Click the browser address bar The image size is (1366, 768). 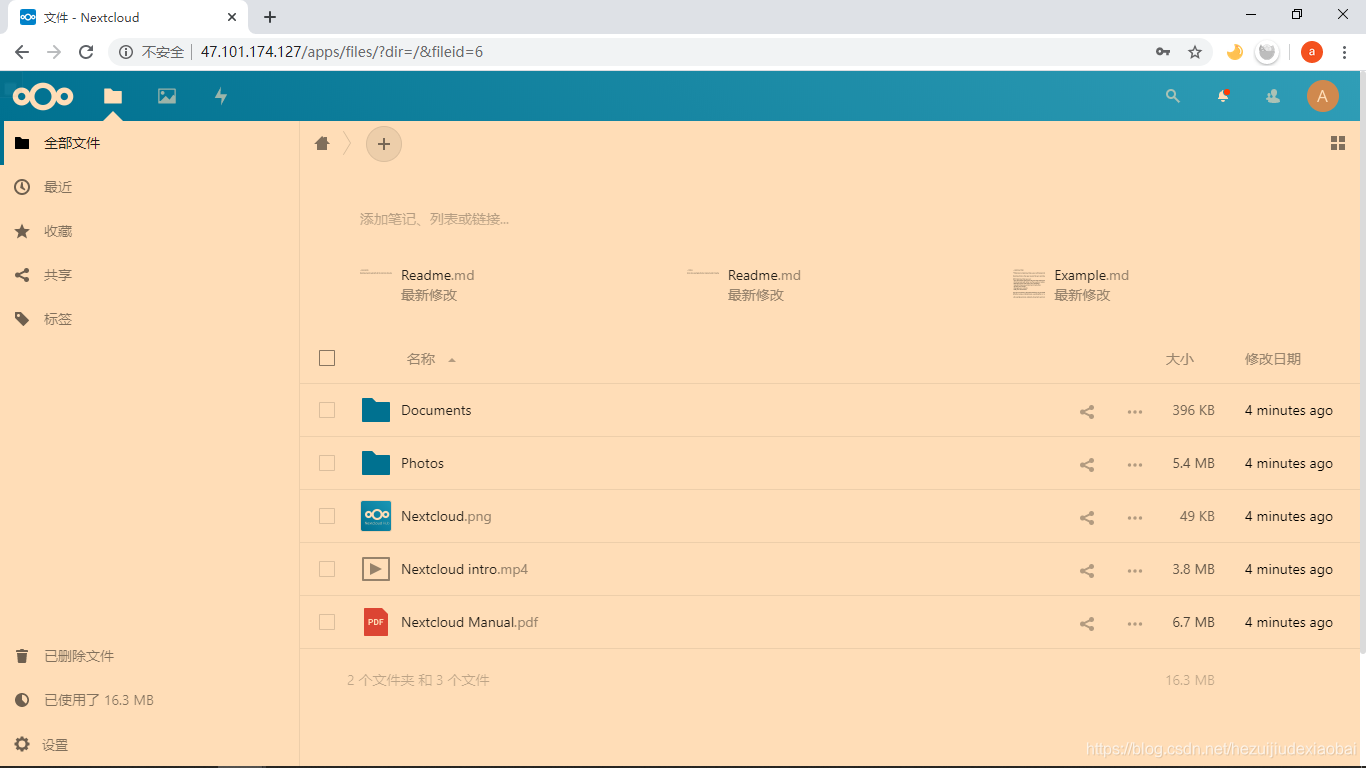[x=660, y=52]
